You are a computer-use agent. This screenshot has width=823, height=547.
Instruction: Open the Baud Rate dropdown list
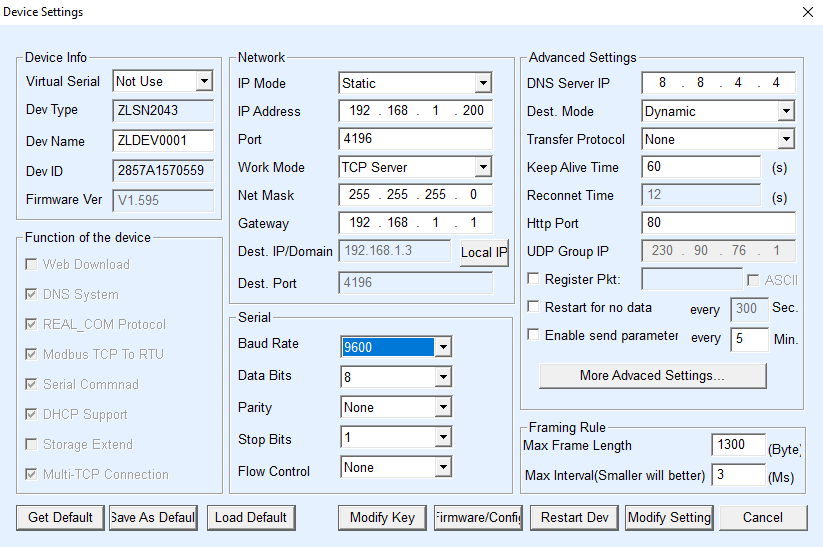443,347
